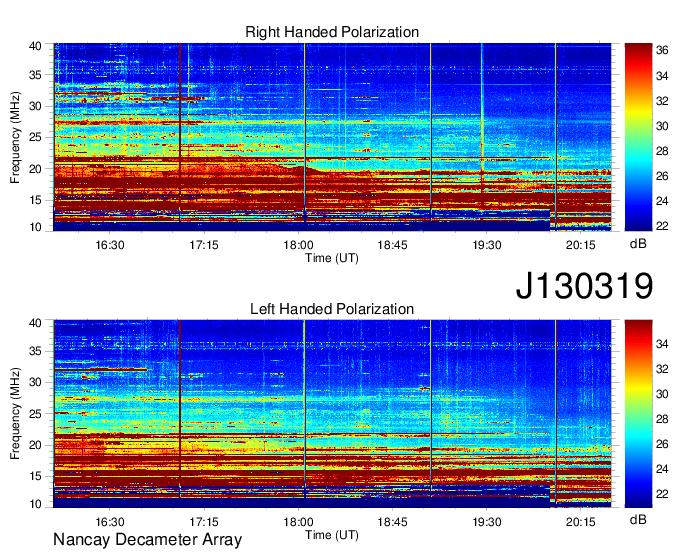Click the 10 MHz frequency tick of the left-handed plot
The width and height of the screenshot is (680, 552).
click(35, 504)
